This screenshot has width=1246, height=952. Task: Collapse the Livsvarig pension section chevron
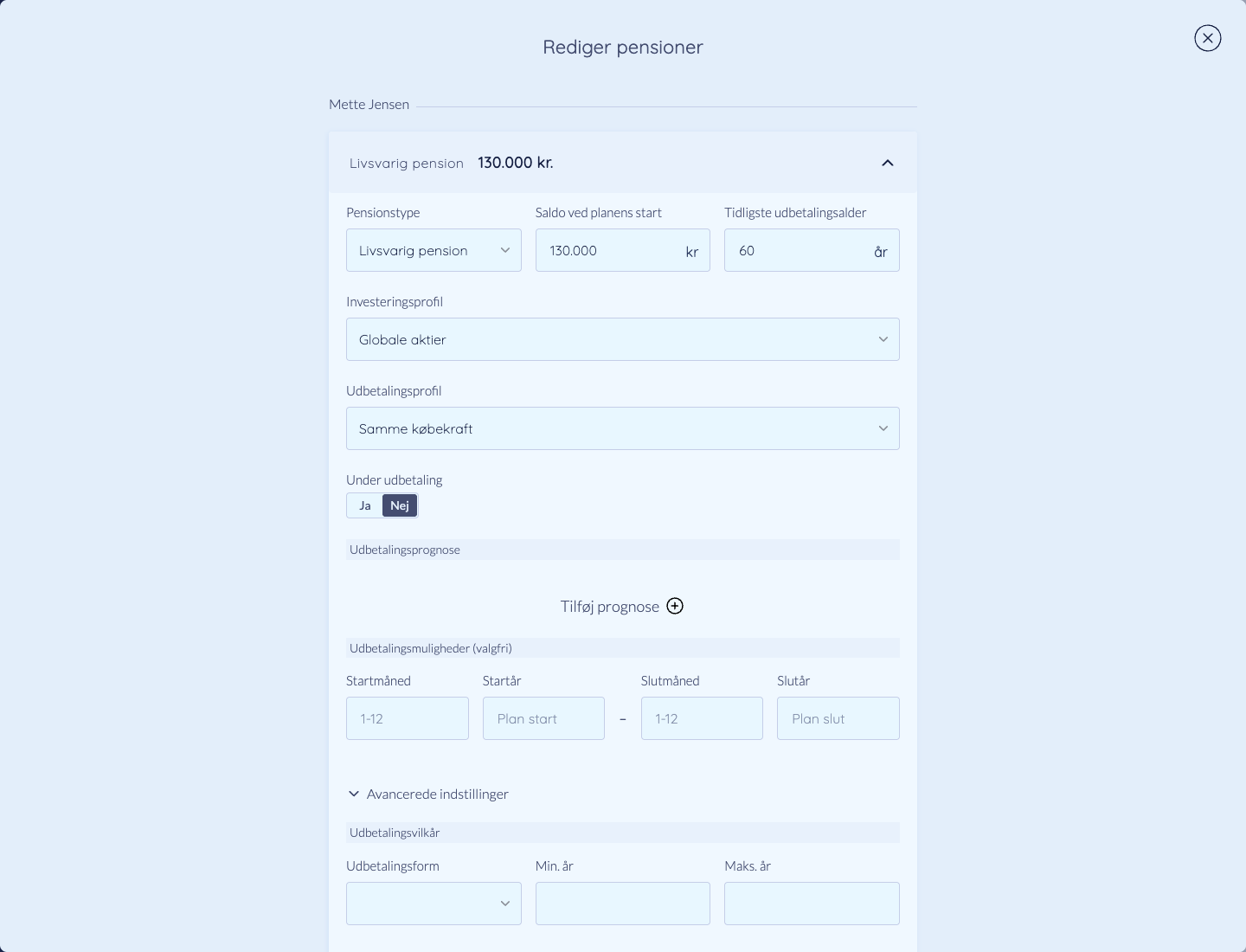887,163
